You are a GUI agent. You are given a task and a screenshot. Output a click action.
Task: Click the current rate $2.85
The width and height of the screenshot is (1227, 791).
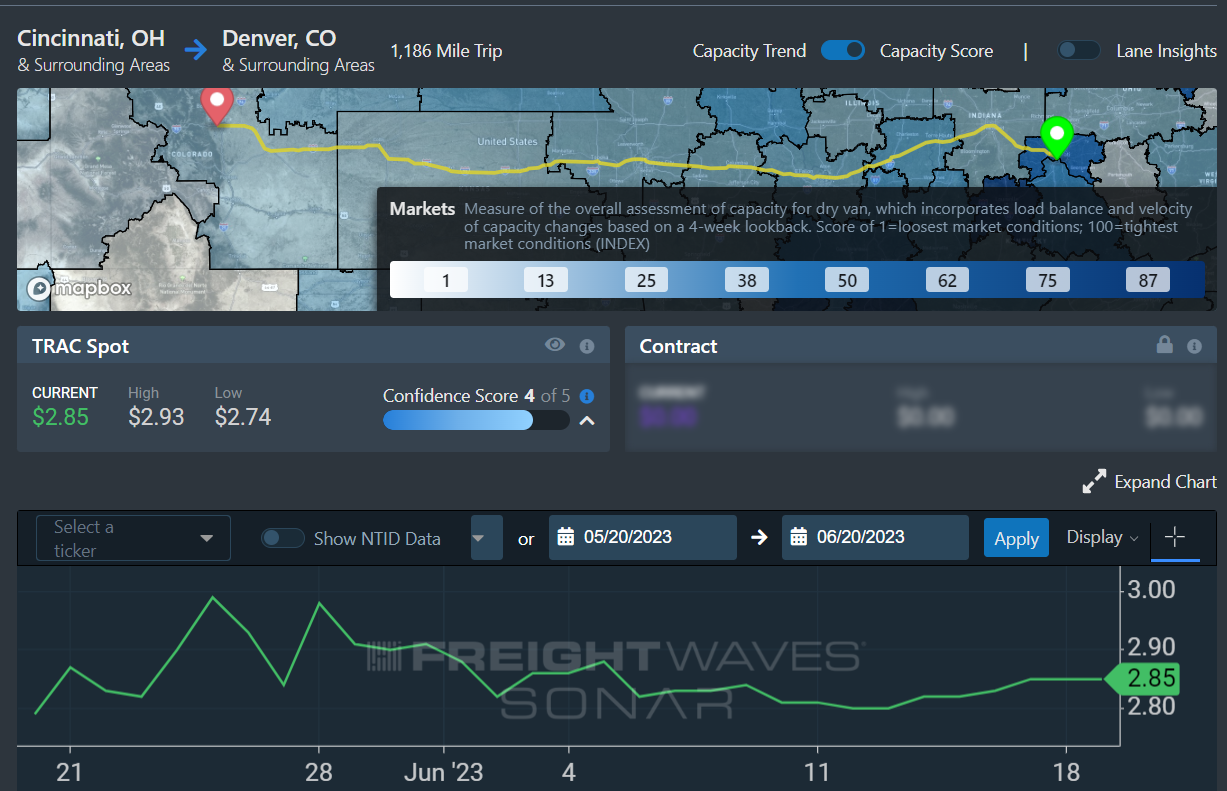(61, 417)
